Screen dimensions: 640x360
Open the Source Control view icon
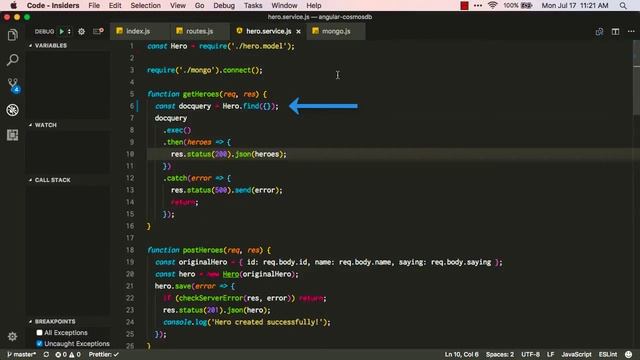(x=13, y=85)
